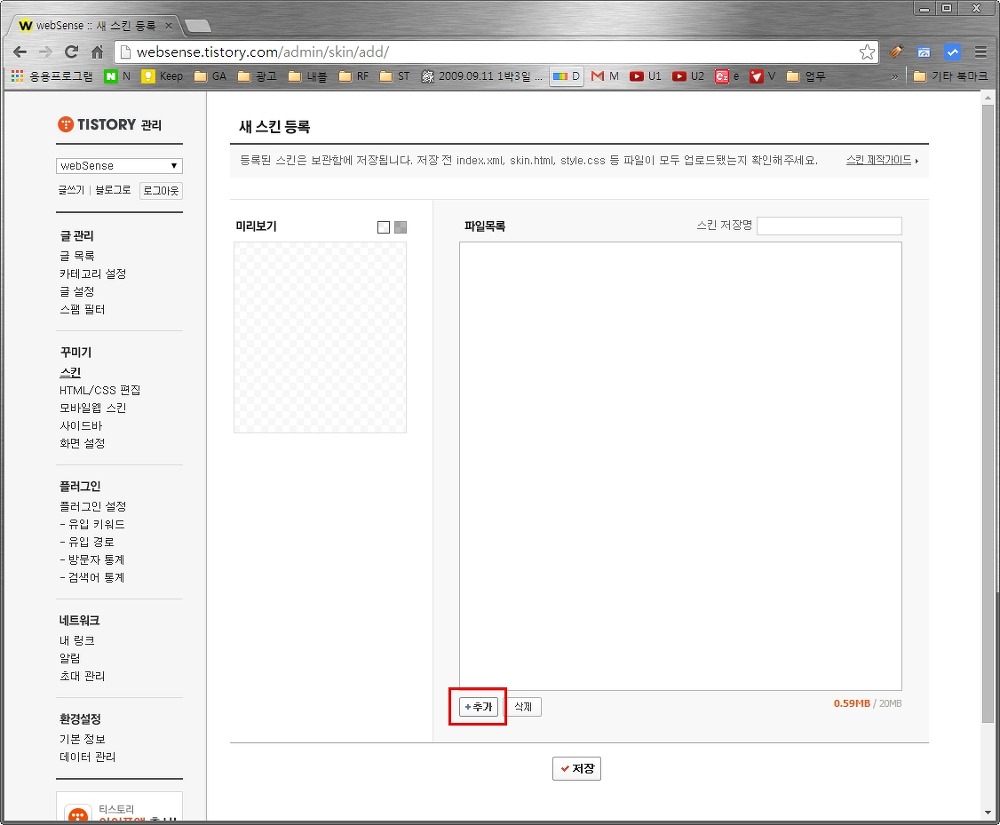
Task: Open the RF bookmark folder
Action: coord(354,77)
